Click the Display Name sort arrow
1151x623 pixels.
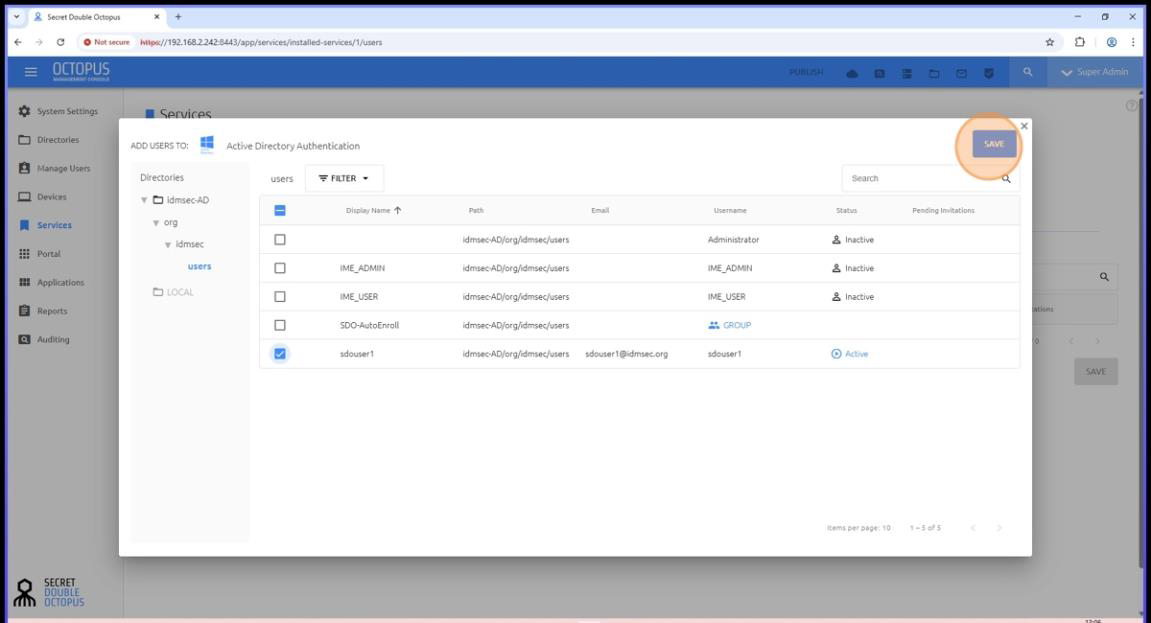point(398,211)
